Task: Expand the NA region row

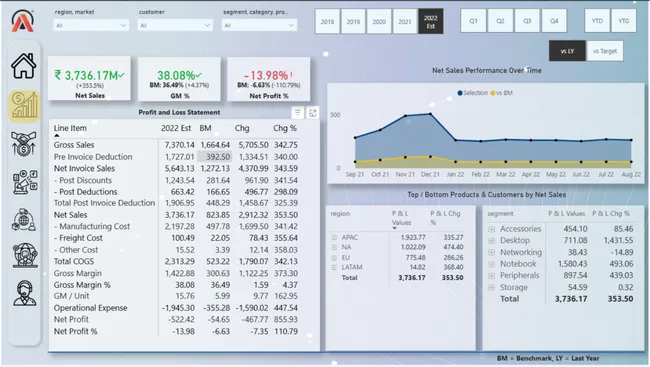Action: [x=334, y=247]
